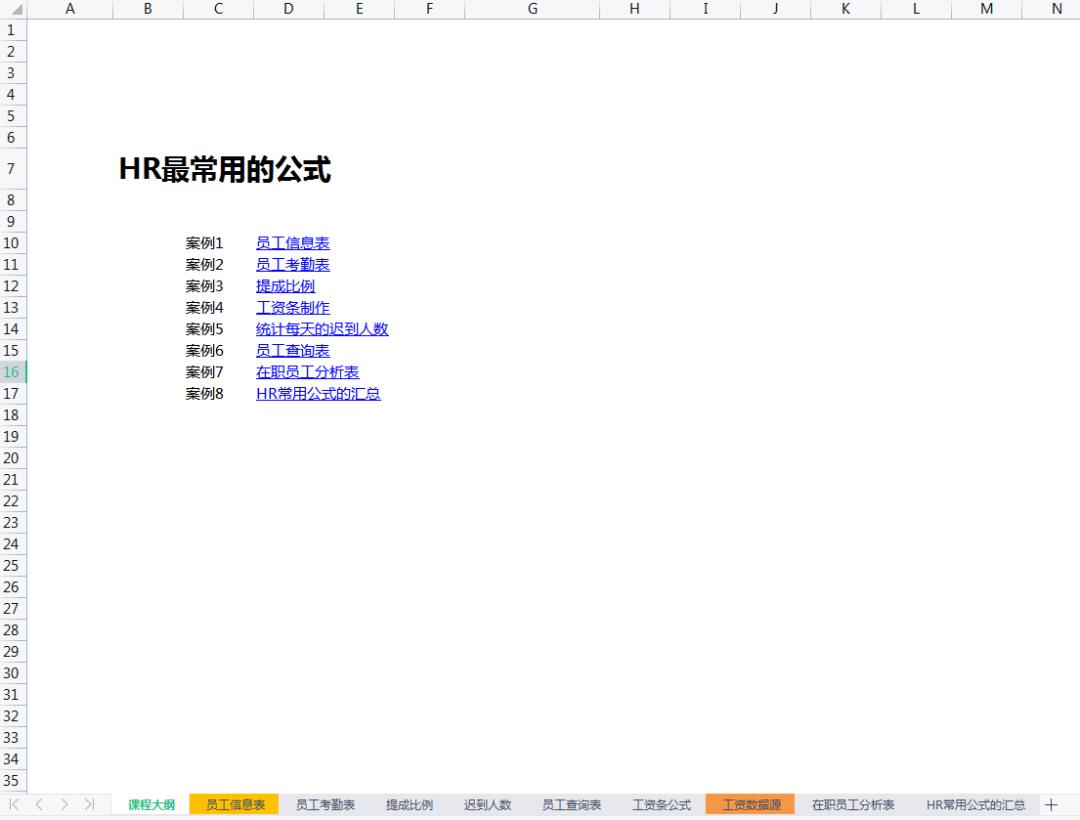The height and width of the screenshot is (820, 1080).
Task: Switch to the 员工信息表 sheet tab
Action: 233,804
